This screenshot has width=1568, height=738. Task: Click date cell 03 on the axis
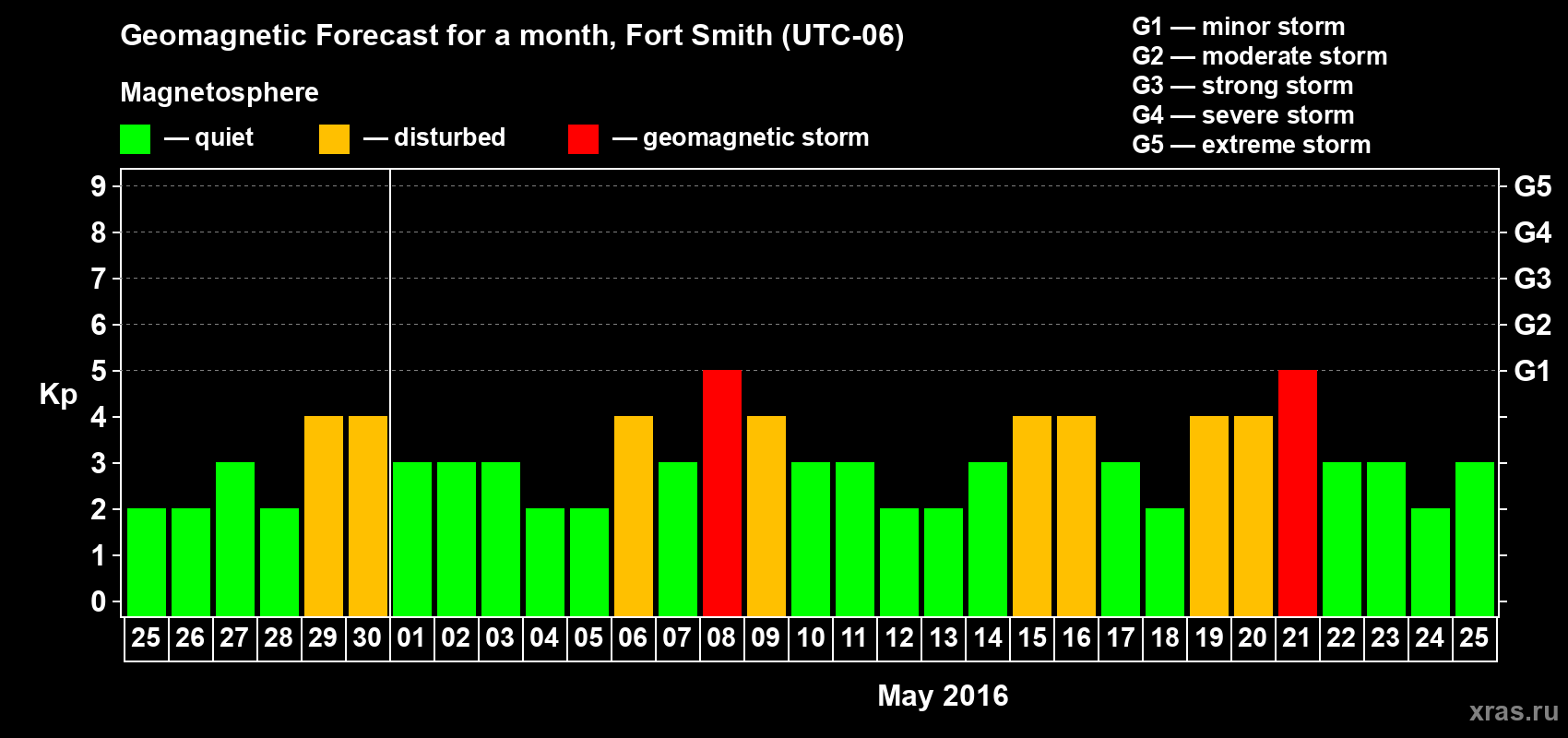click(x=501, y=638)
